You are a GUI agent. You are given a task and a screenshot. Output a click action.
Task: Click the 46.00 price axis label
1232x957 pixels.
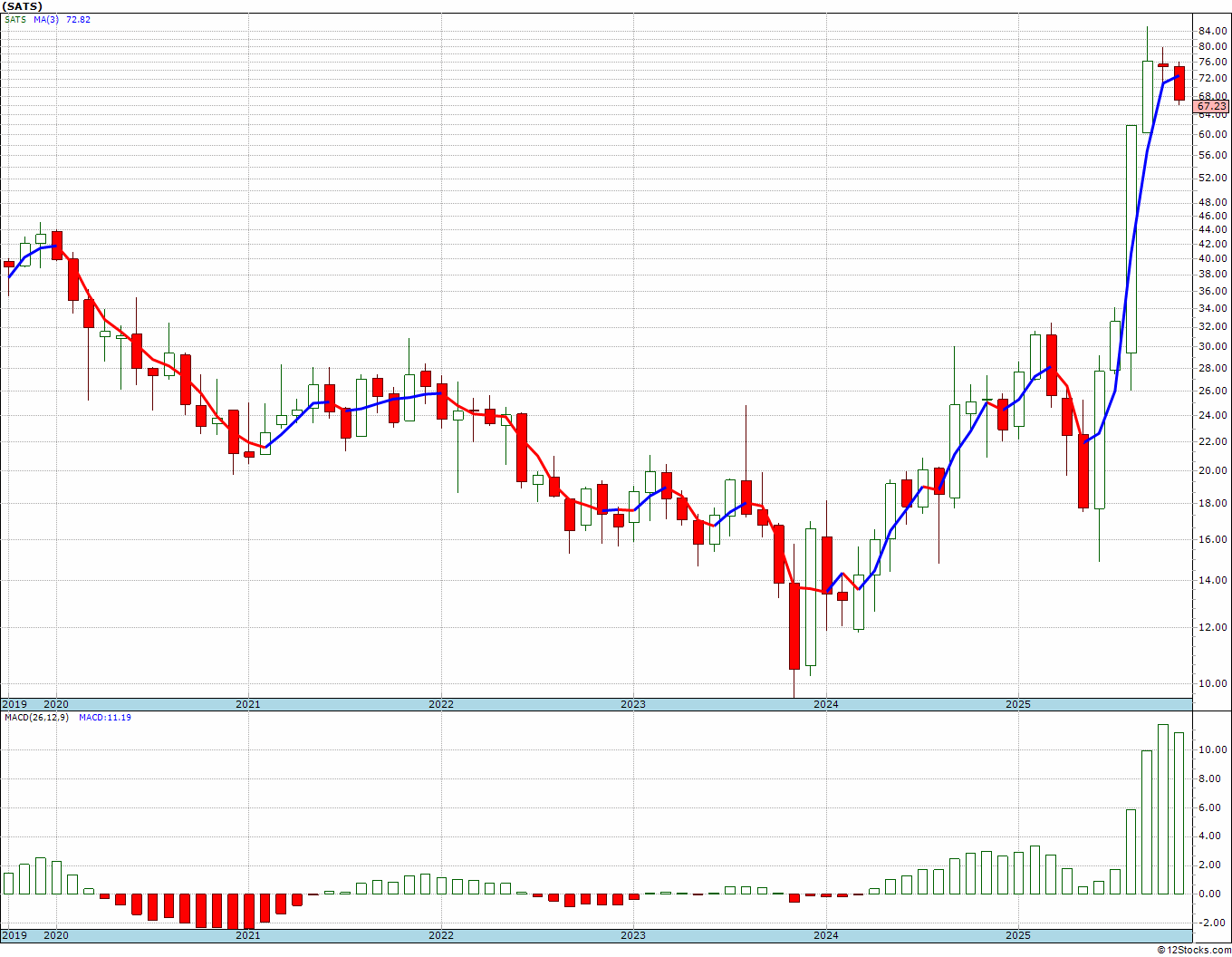coord(1212,216)
